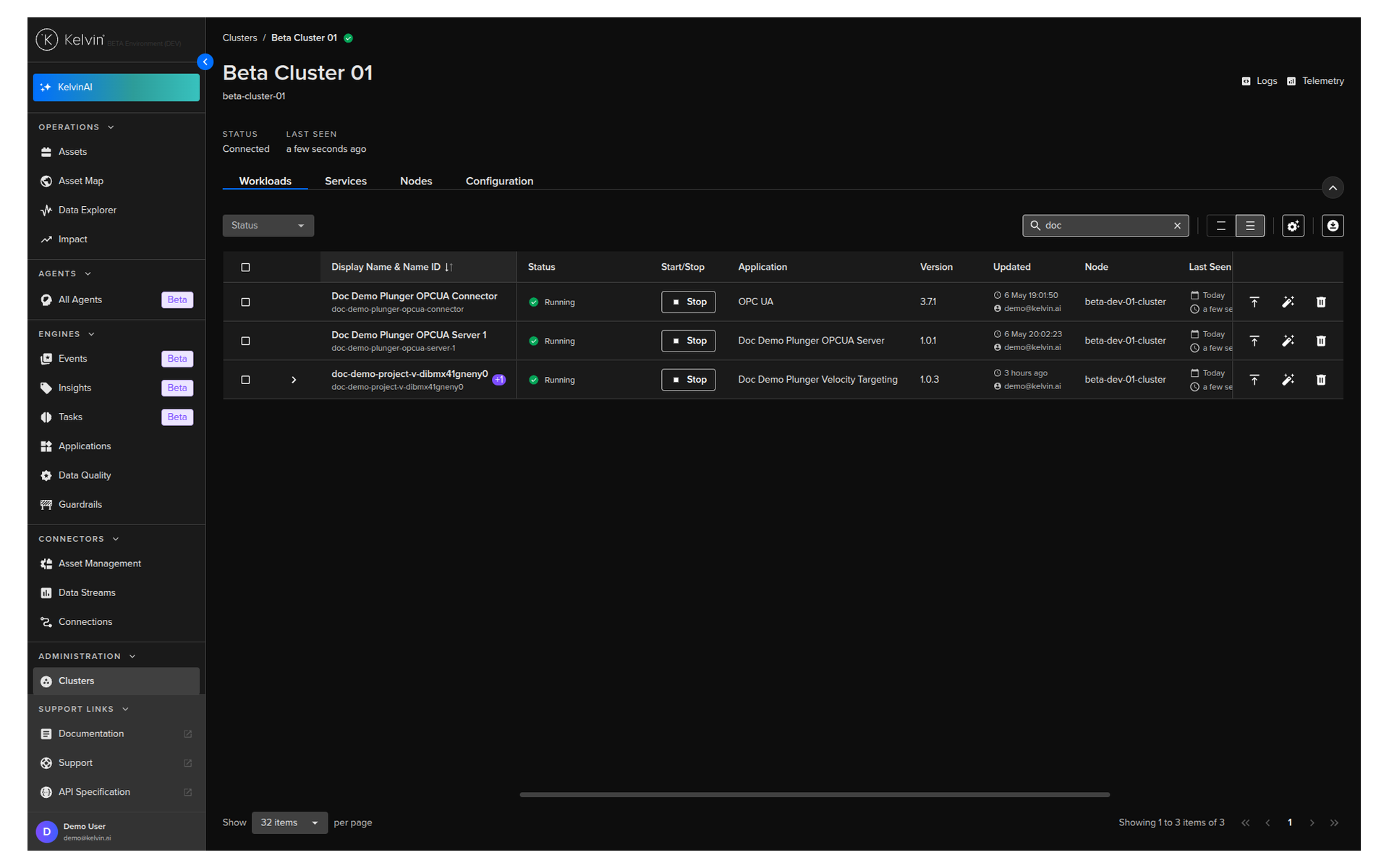Select all workloads checkbox
The height and width of the screenshot is (868, 1389).
[245, 268]
